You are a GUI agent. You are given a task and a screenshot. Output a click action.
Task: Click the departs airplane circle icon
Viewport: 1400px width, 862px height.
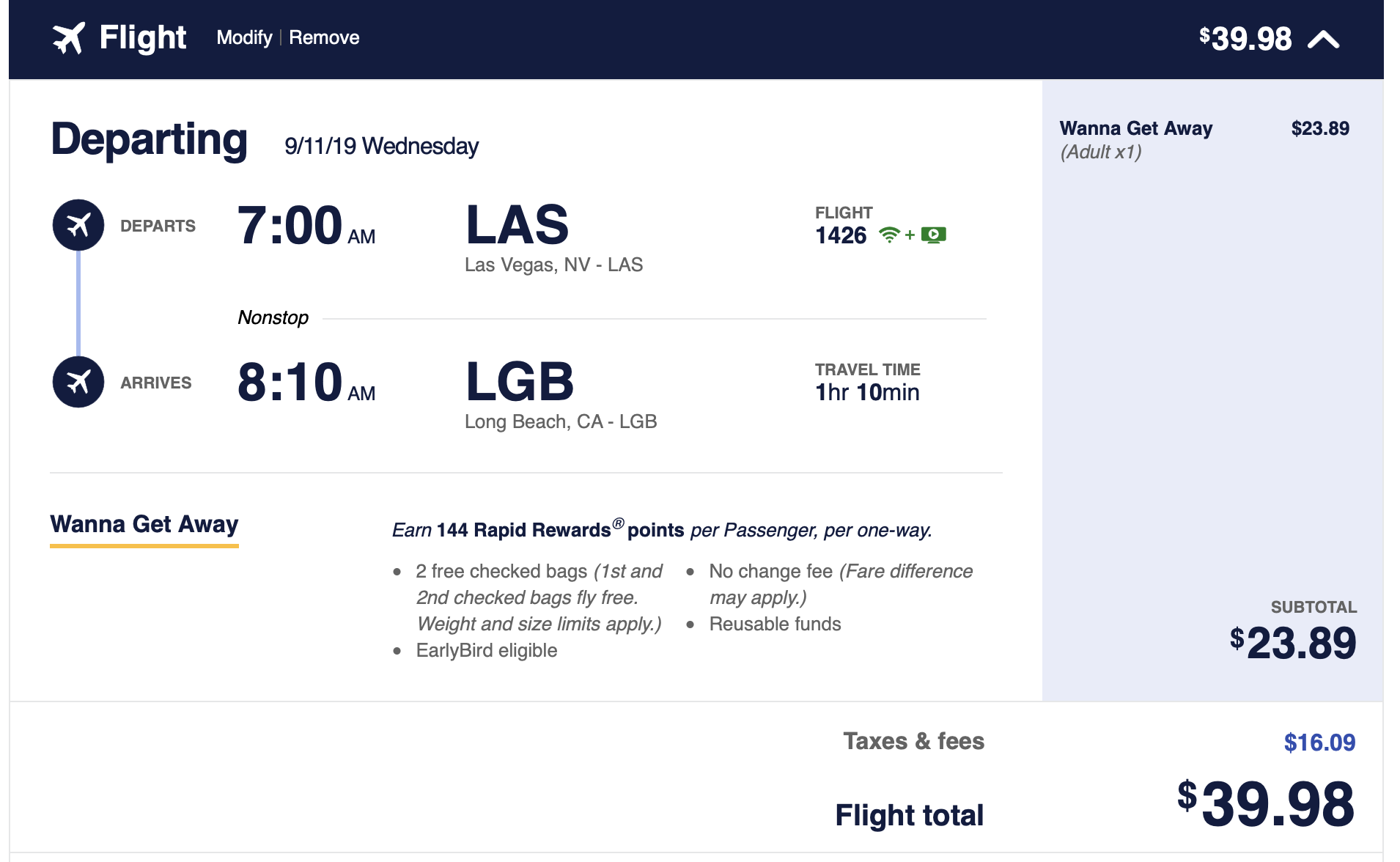point(78,225)
